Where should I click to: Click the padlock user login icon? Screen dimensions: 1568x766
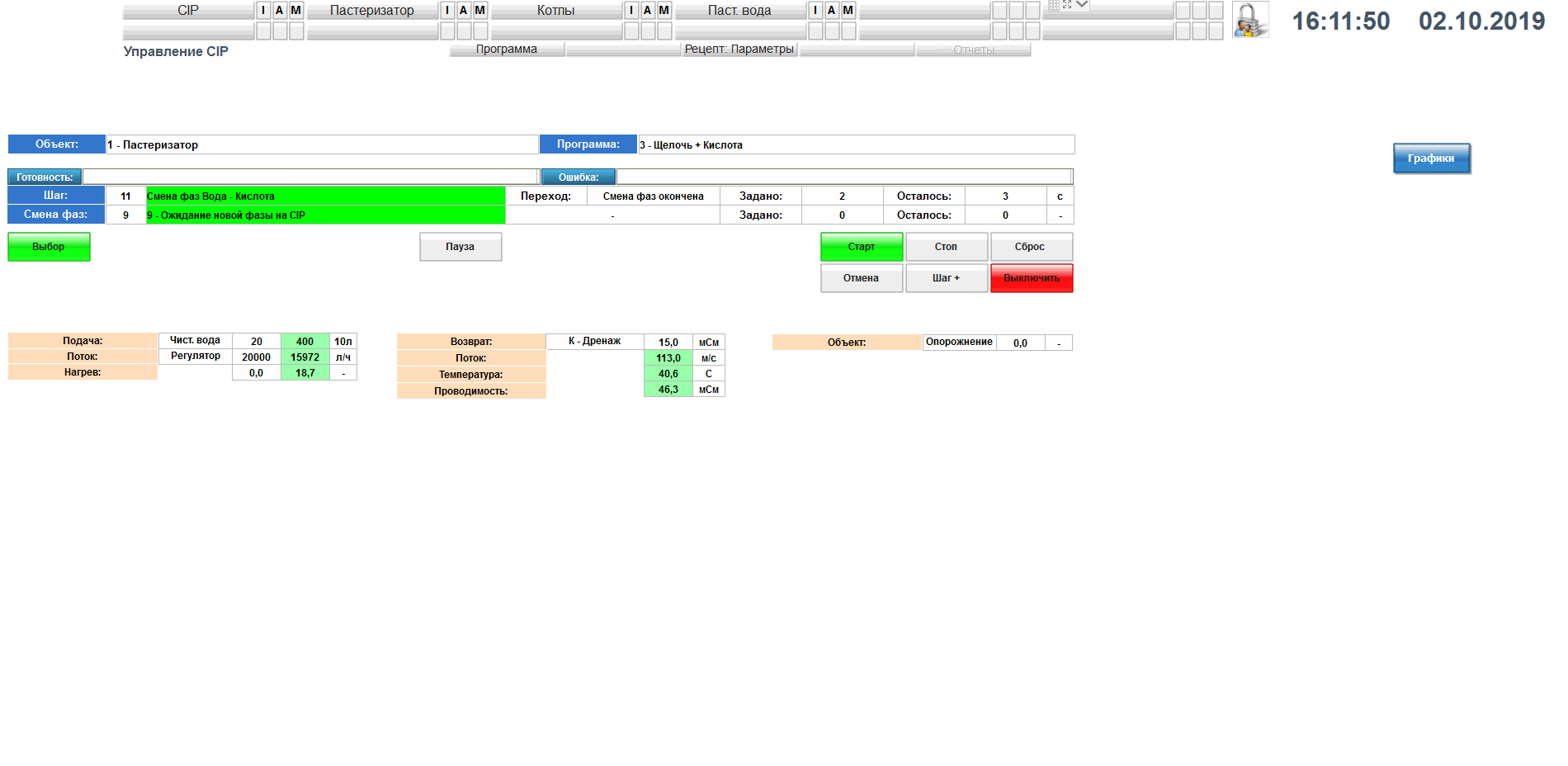[x=1249, y=20]
